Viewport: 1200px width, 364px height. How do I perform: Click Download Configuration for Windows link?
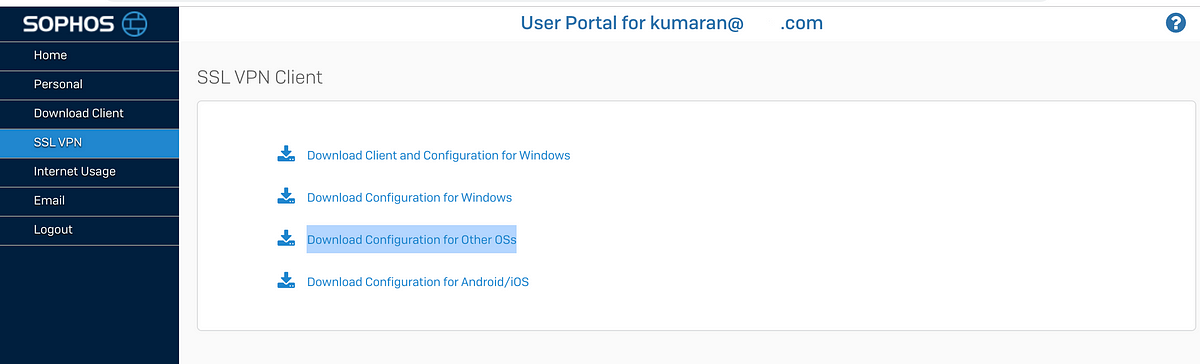(409, 198)
